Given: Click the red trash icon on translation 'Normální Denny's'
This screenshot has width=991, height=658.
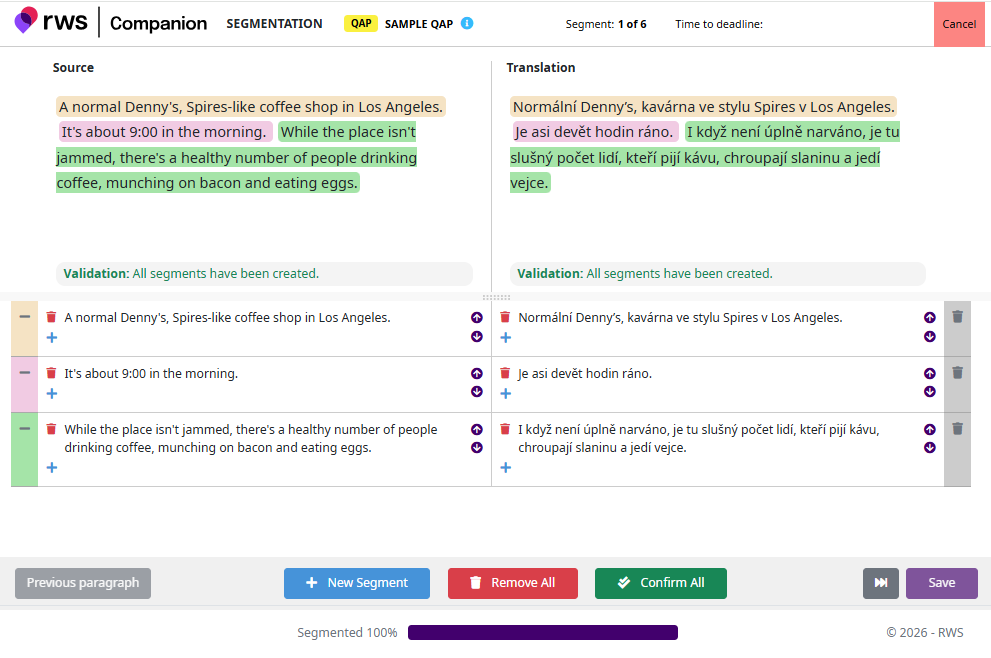Looking at the screenshot, I should click(x=505, y=317).
